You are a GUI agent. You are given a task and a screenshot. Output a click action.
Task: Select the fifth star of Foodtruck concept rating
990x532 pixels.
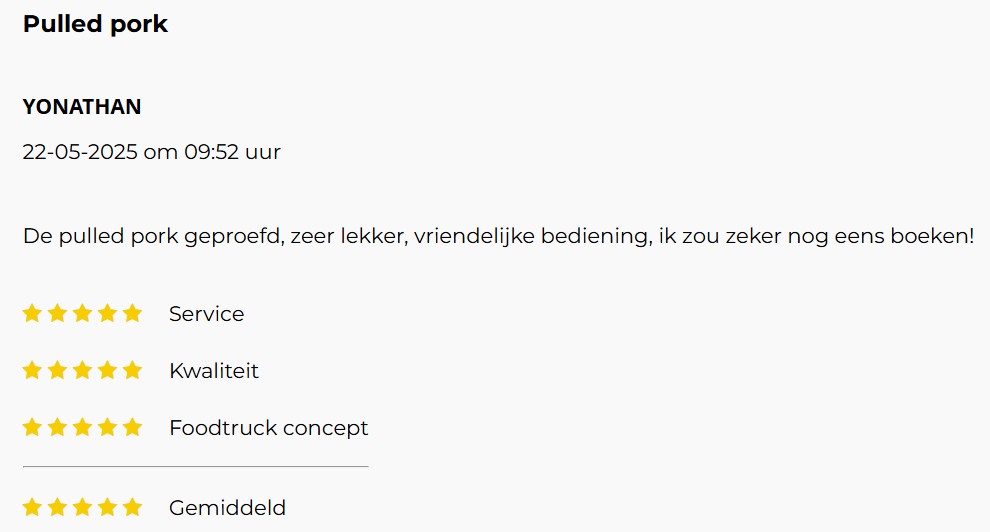coord(133,427)
